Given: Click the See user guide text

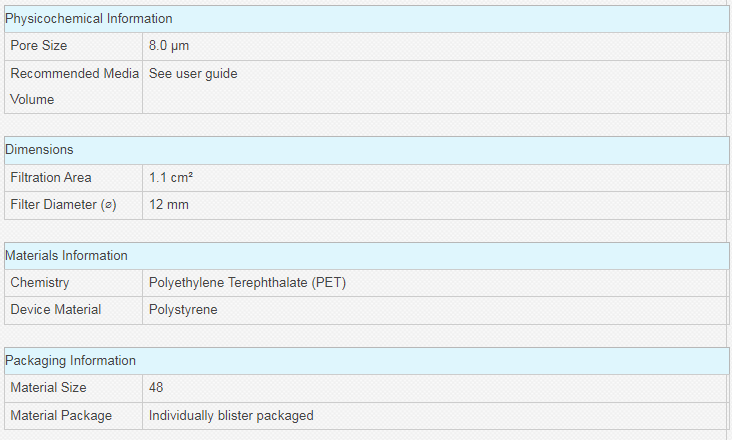Looking at the screenshot, I should click(x=193, y=74).
